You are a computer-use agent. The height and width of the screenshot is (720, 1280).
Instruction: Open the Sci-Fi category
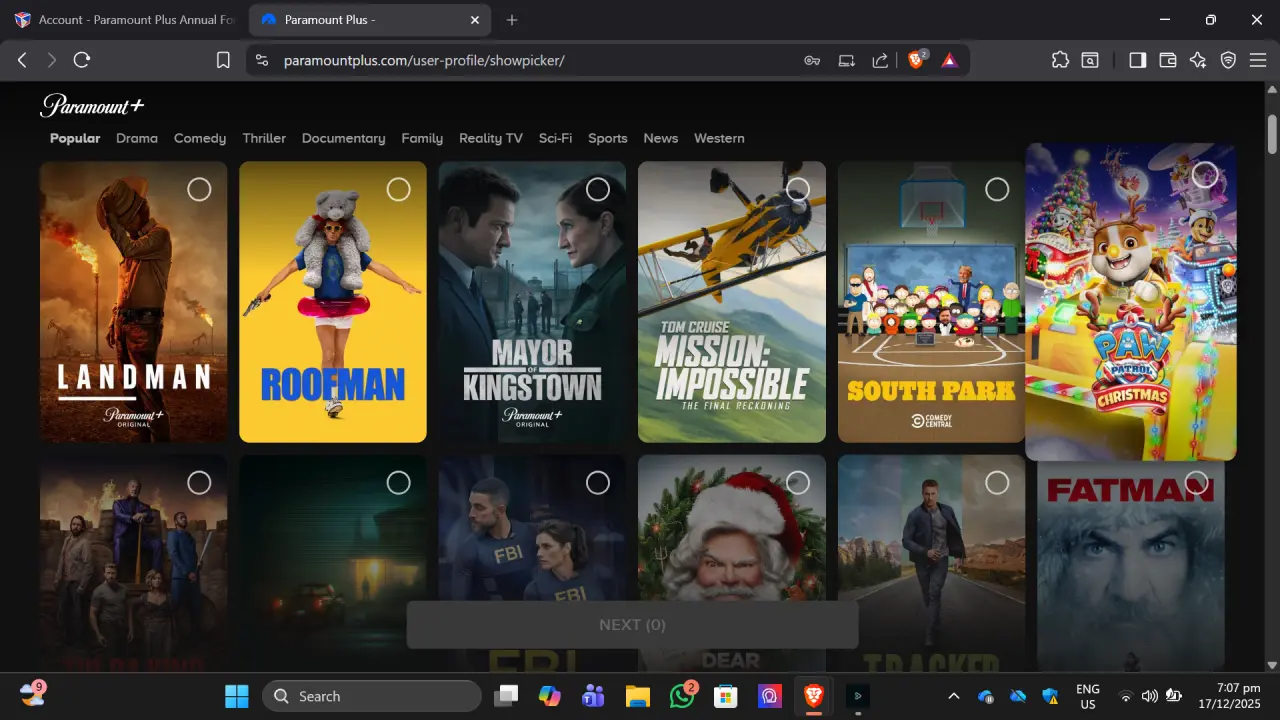(x=555, y=138)
